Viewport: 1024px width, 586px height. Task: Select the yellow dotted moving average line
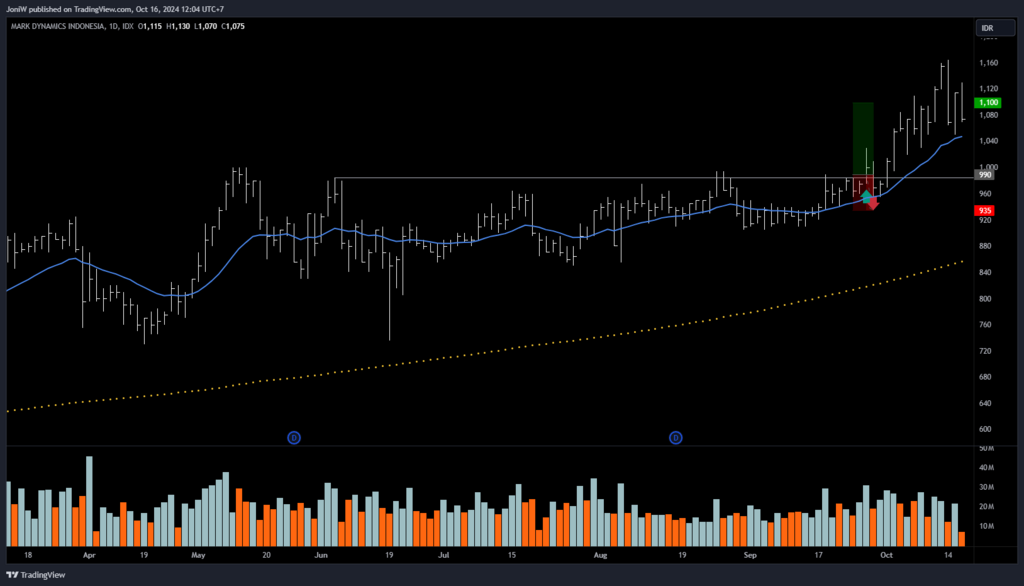coord(500,351)
